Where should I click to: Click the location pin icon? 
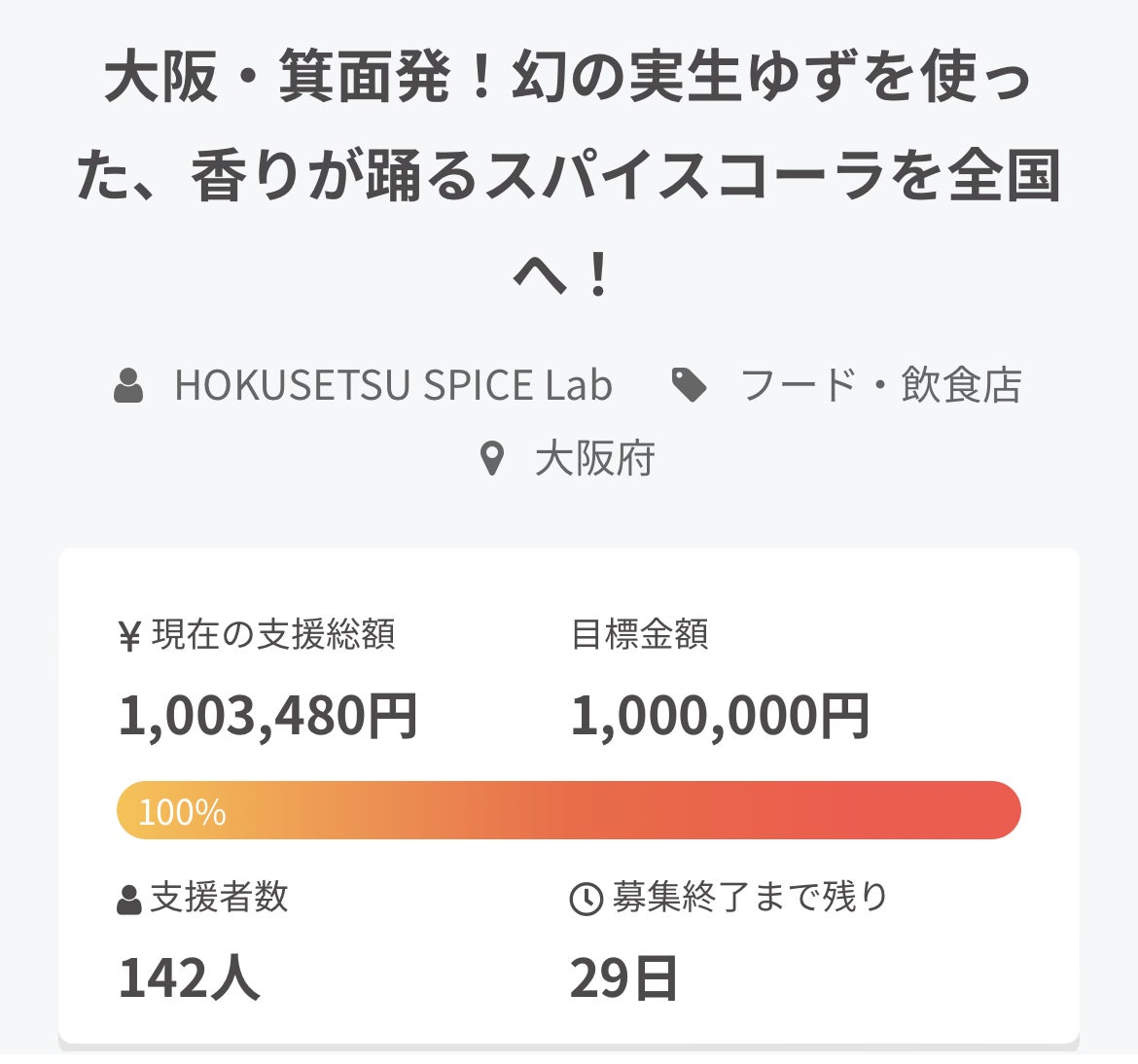pyautogui.click(x=493, y=459)
